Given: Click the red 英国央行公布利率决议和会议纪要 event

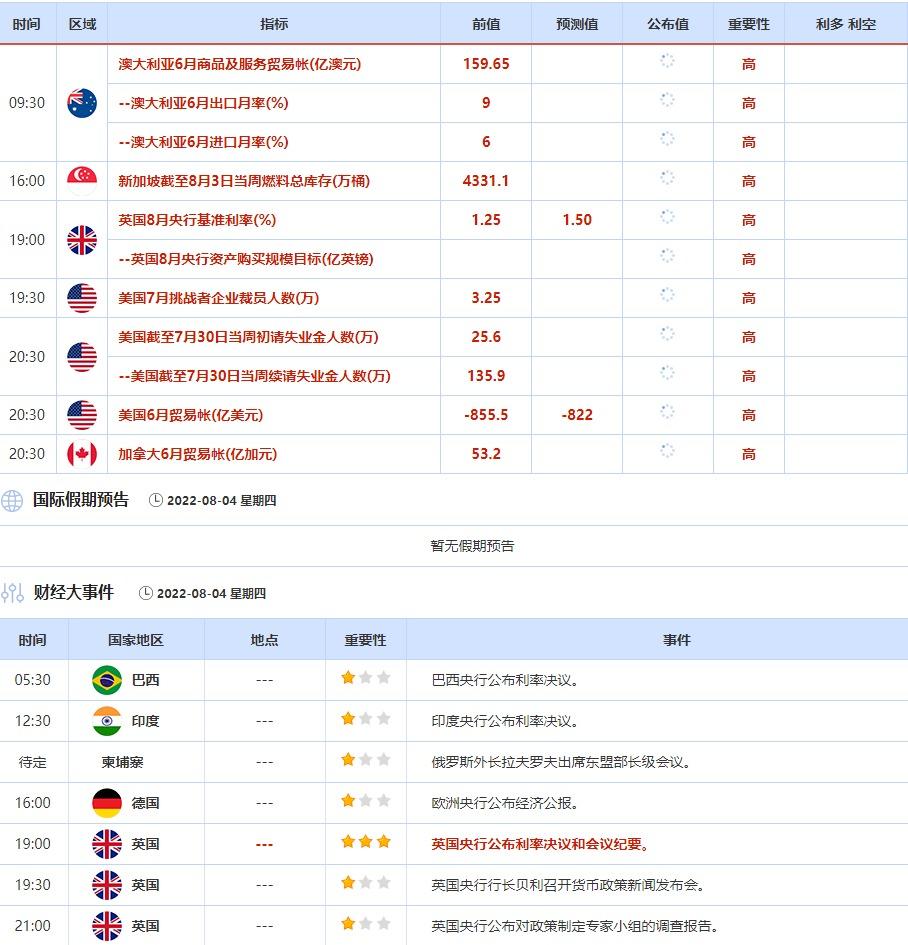Looking at the screenshot, I should pyautogui.click(x=540, y=844).
